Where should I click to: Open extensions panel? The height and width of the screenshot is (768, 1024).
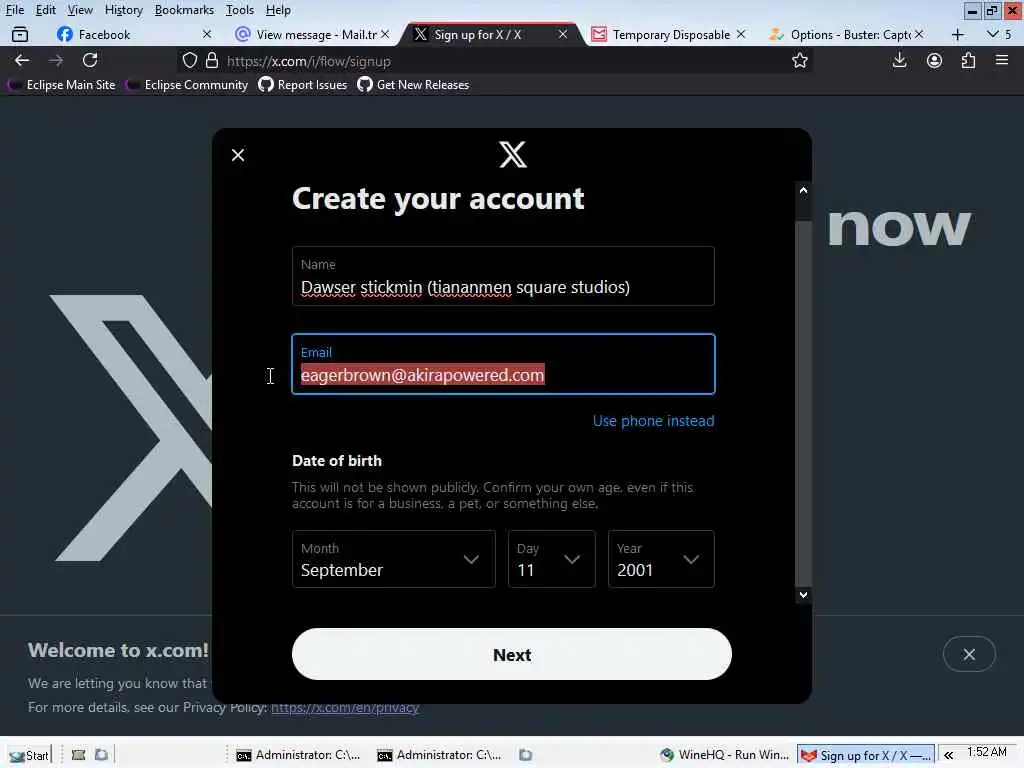click(x=968, y=61)
